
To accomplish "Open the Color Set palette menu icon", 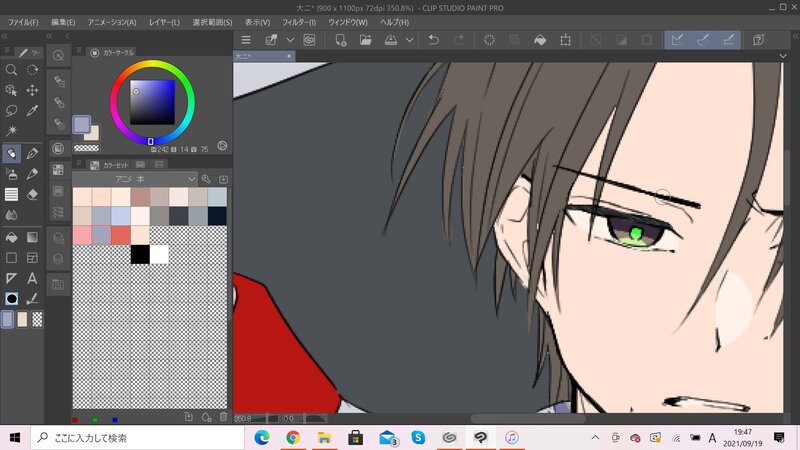I will coord(79,162).
